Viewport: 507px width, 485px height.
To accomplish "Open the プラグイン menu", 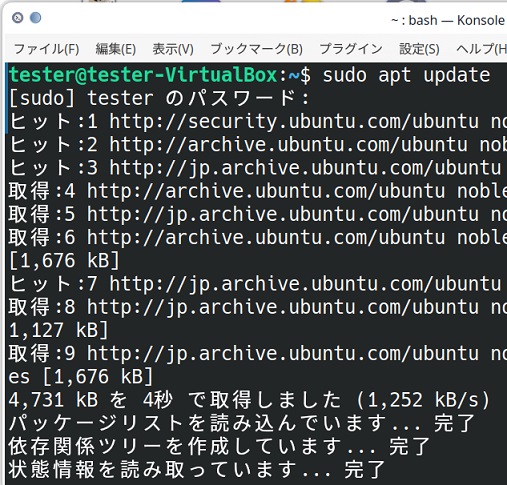I will pyautogui.click(x=351, y=49).
